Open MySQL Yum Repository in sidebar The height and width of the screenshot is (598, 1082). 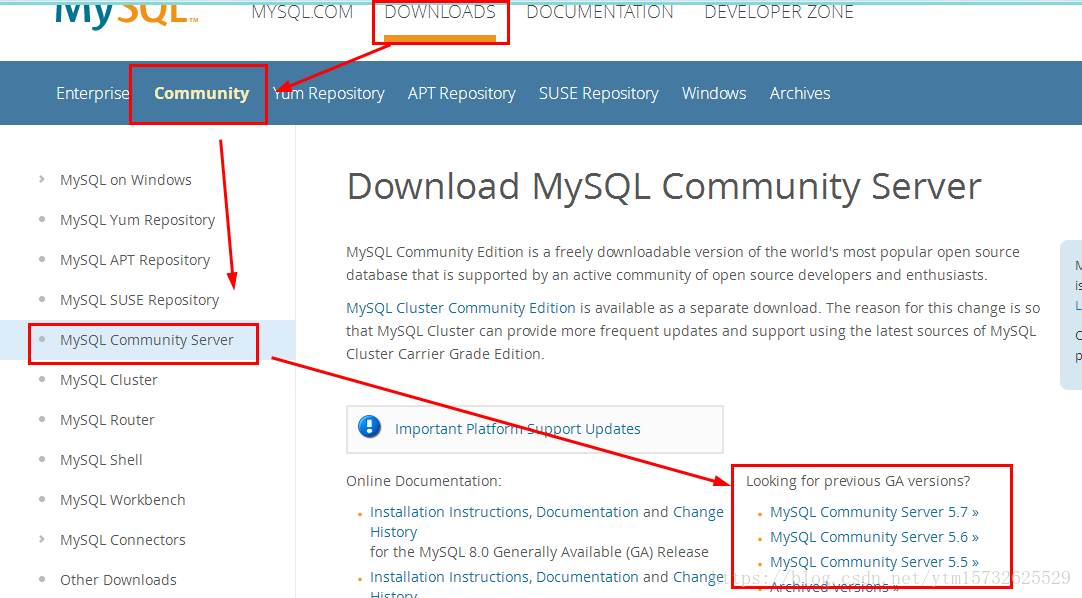tap(137, 220)
